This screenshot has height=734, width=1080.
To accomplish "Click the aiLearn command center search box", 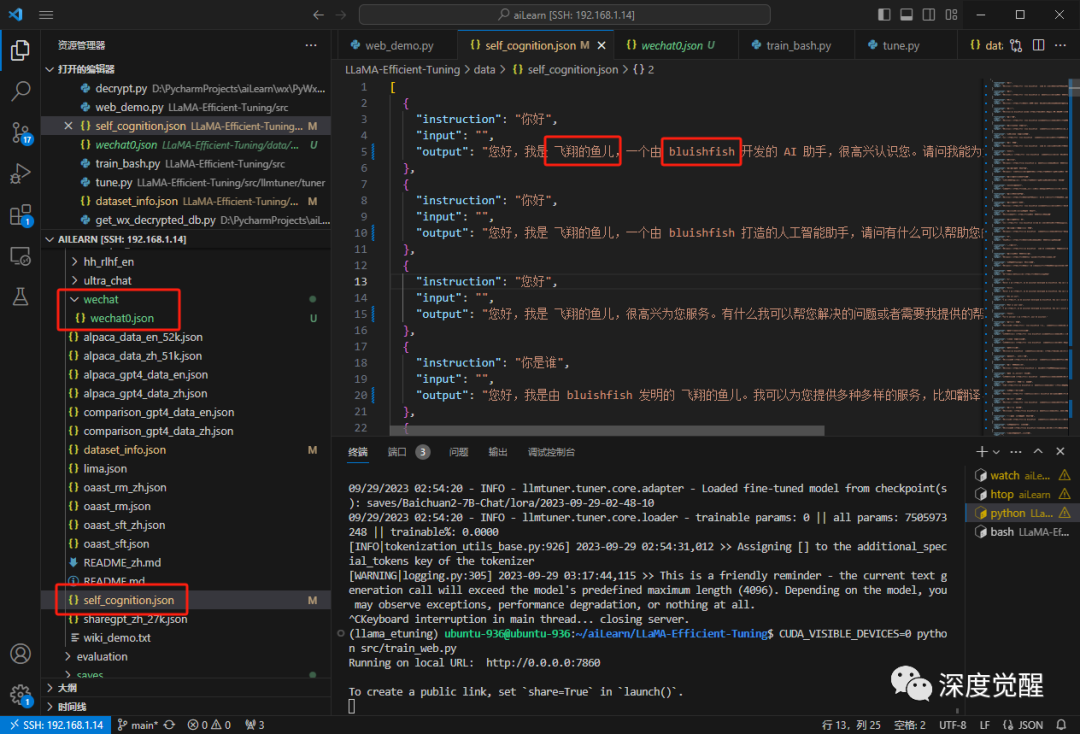I will [x=564, y=14].
